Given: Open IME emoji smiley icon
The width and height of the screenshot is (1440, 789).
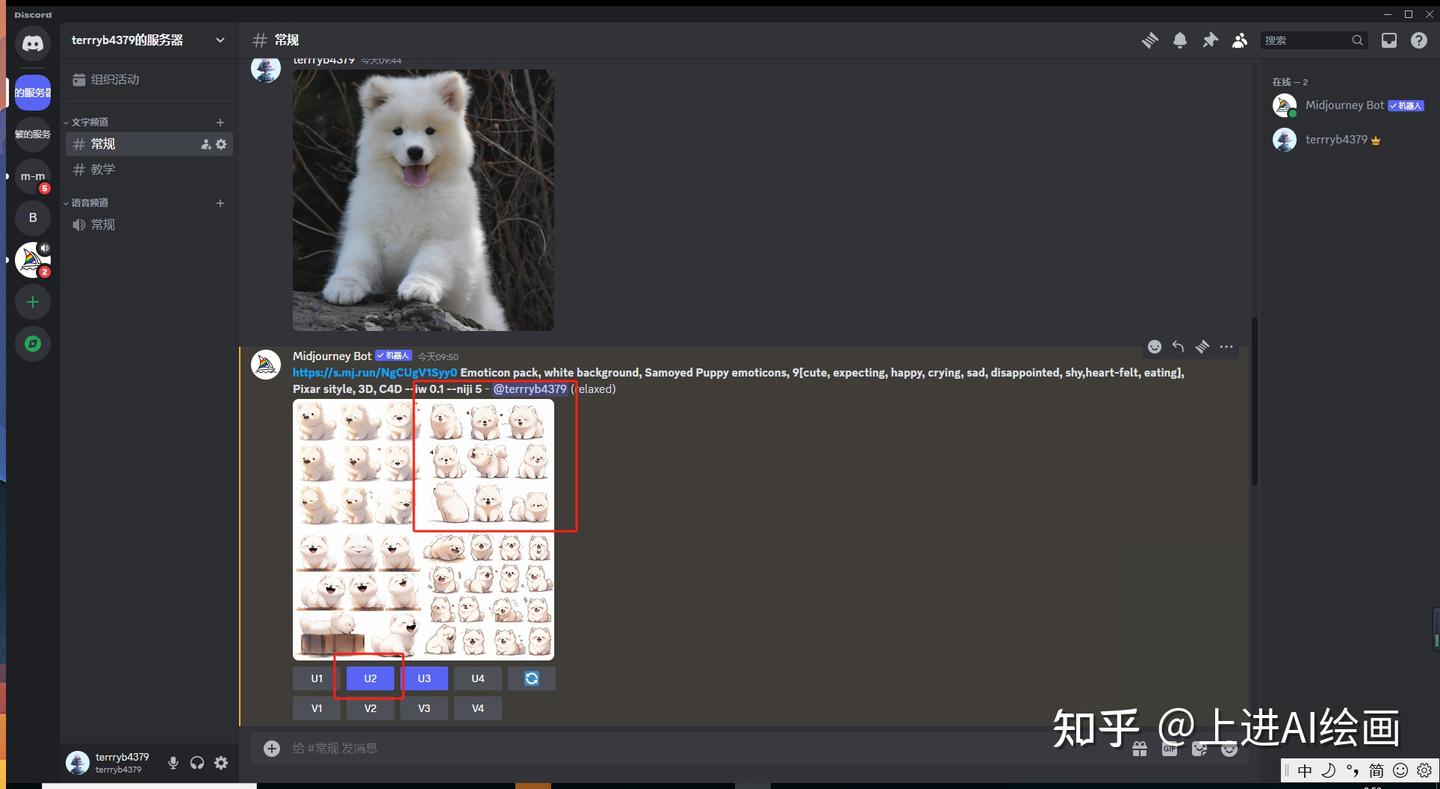Looking at the screenshot, I should tap(1400, 771).
